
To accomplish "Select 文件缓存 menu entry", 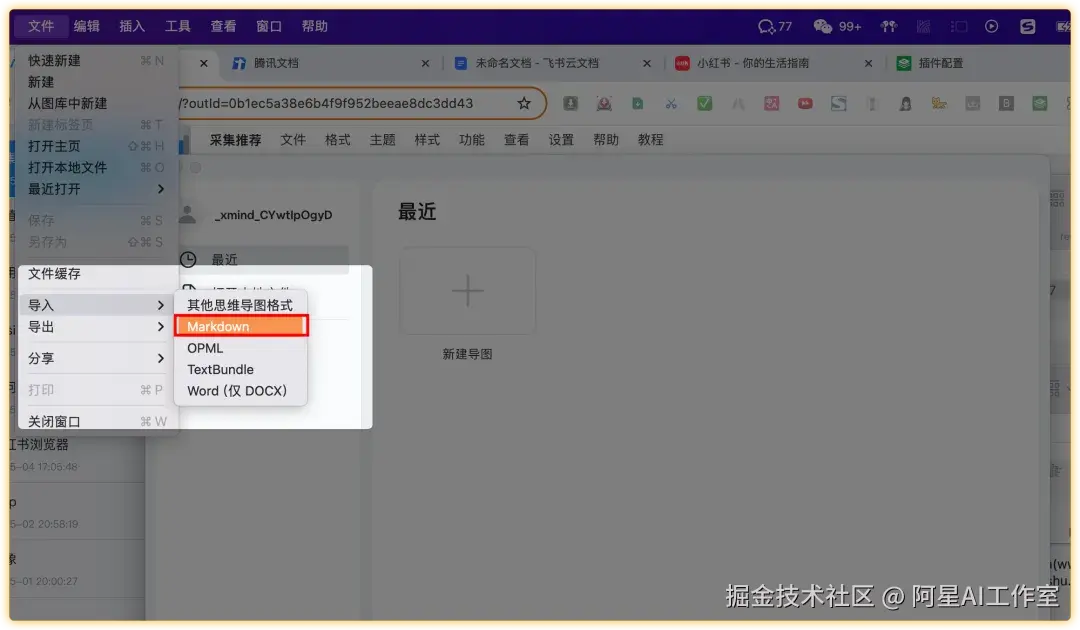I will click(96, 273).
